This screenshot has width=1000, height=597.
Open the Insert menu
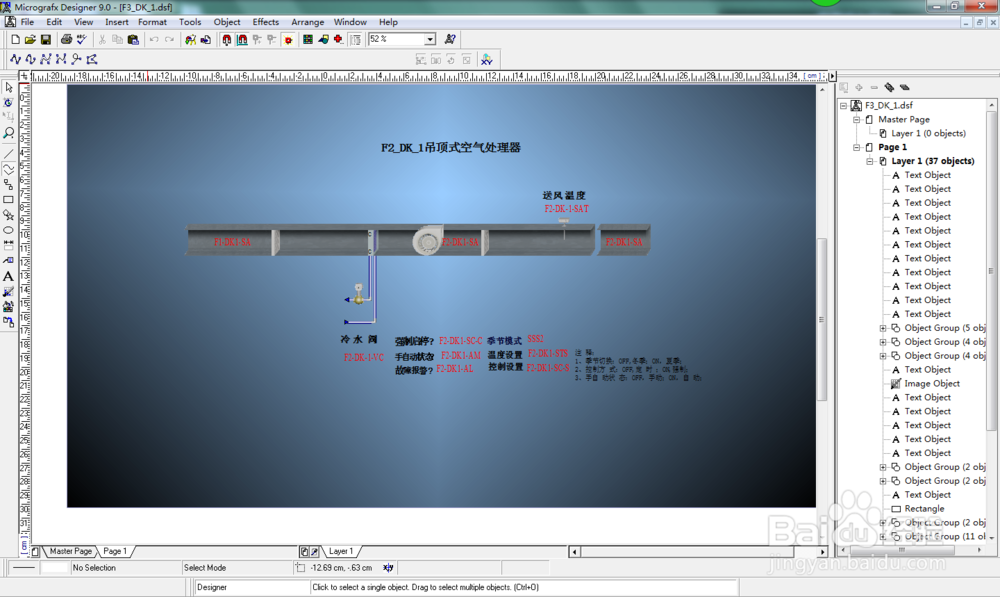(117, 22)
